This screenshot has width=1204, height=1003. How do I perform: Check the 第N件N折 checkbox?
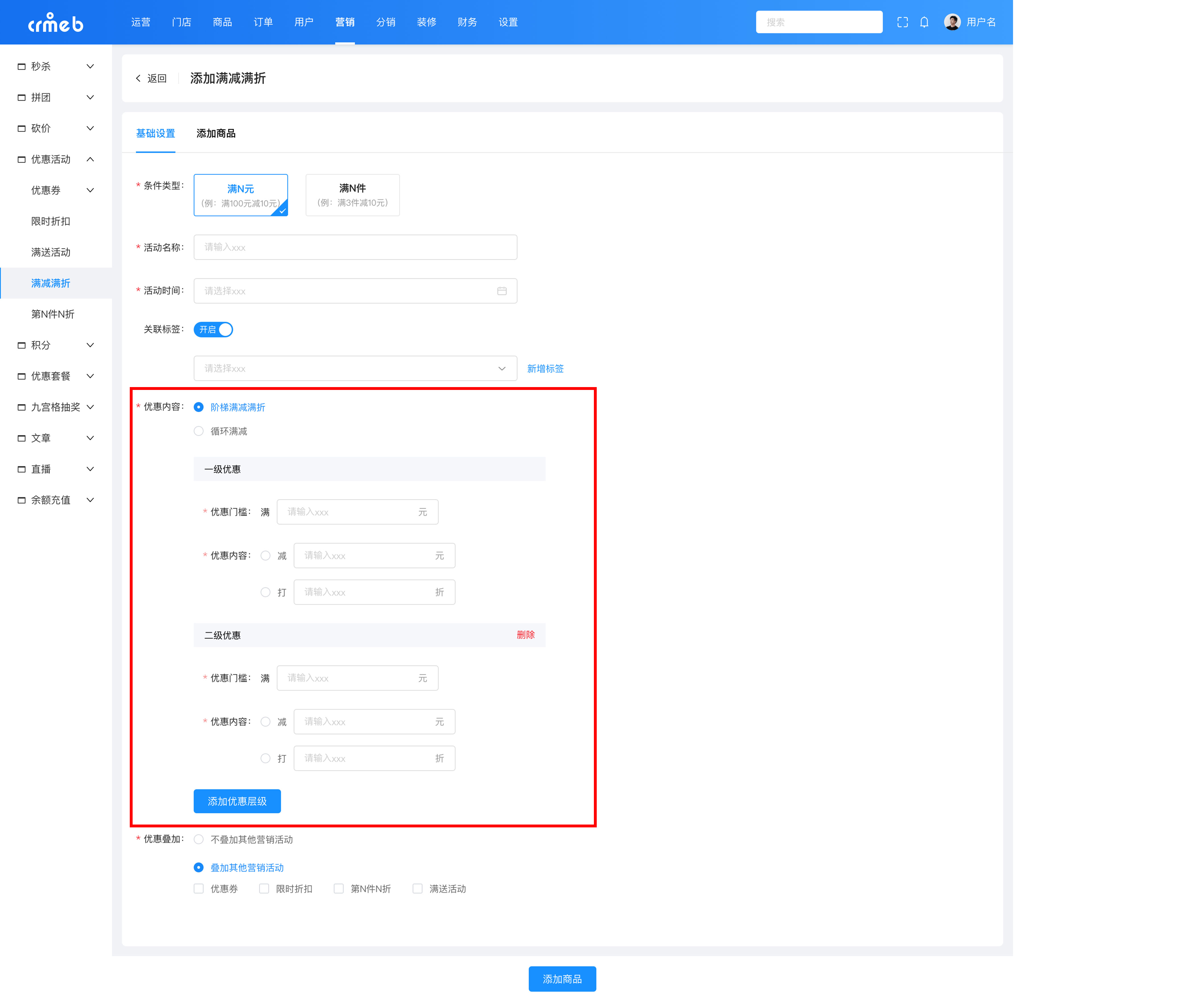pos(339,889)
